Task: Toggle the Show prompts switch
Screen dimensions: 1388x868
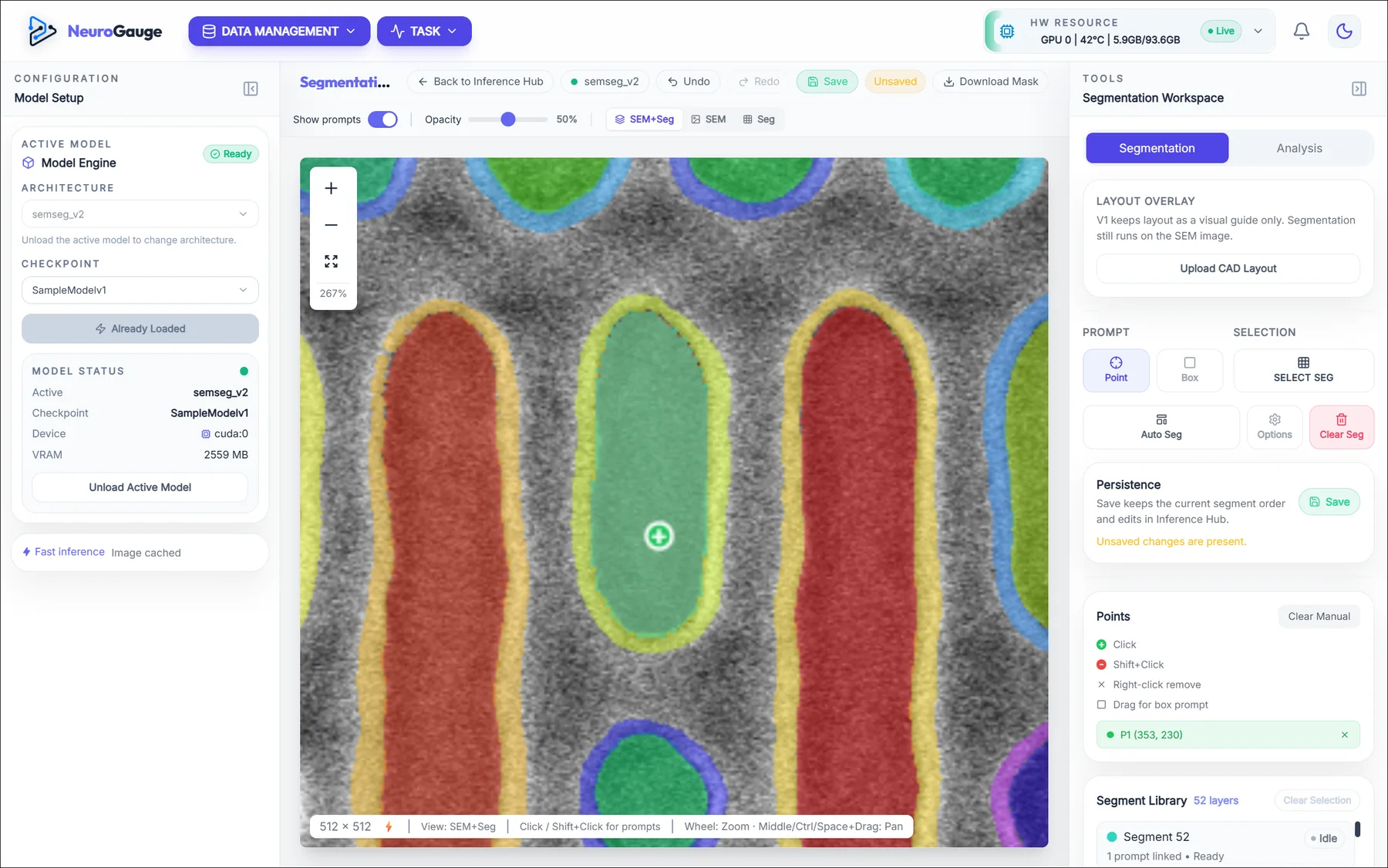Action: (x=382, y=119)
